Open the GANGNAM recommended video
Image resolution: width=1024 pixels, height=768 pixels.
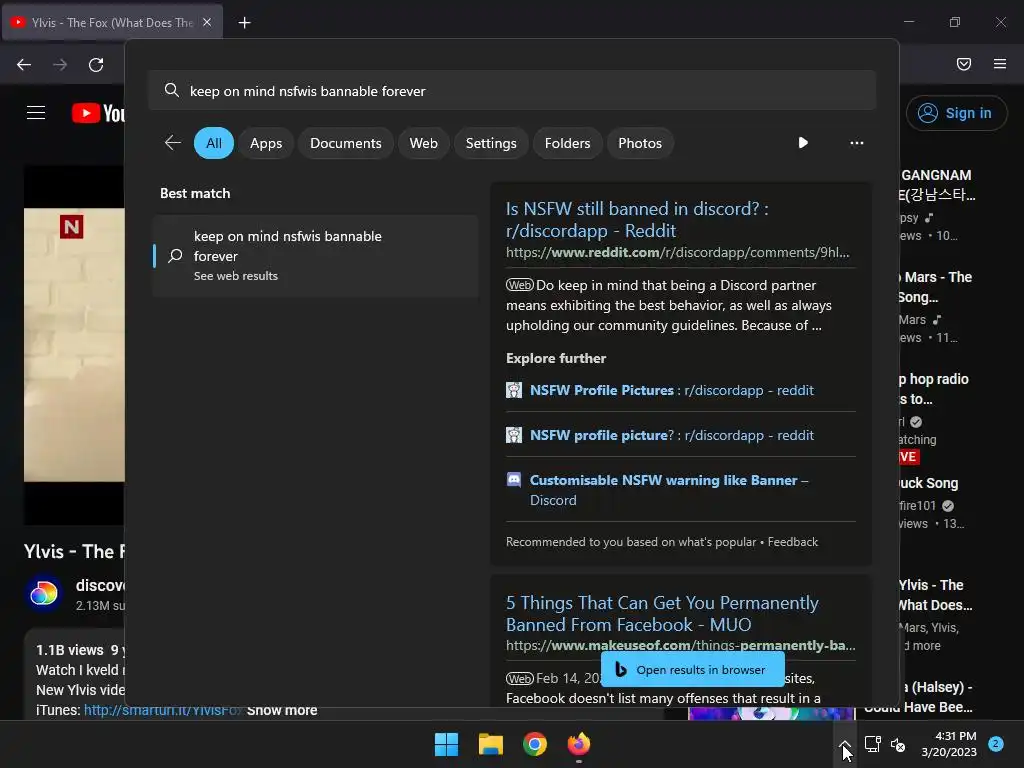tap(938, 185)
